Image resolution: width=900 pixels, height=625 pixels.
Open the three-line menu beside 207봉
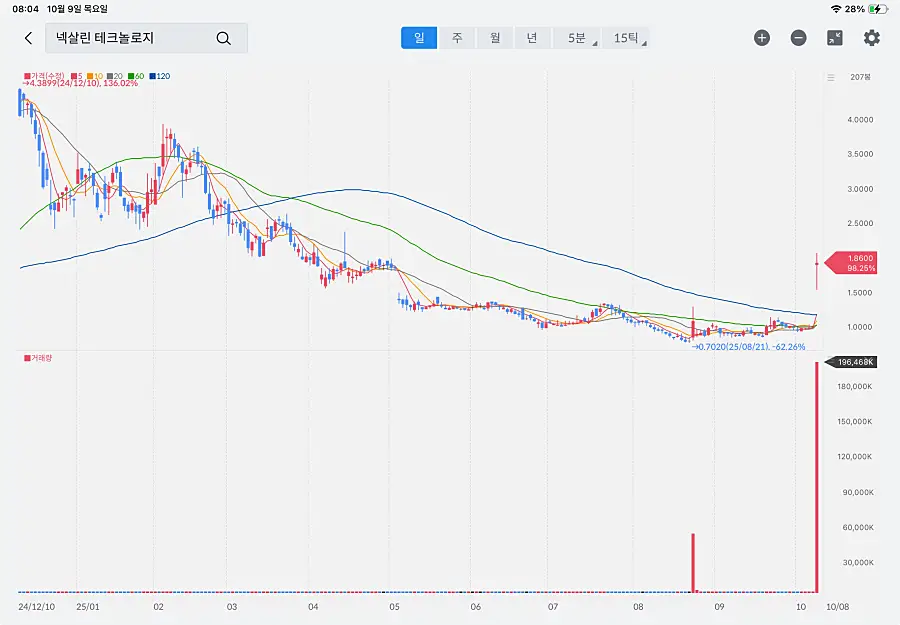click(x=830, y=77)
